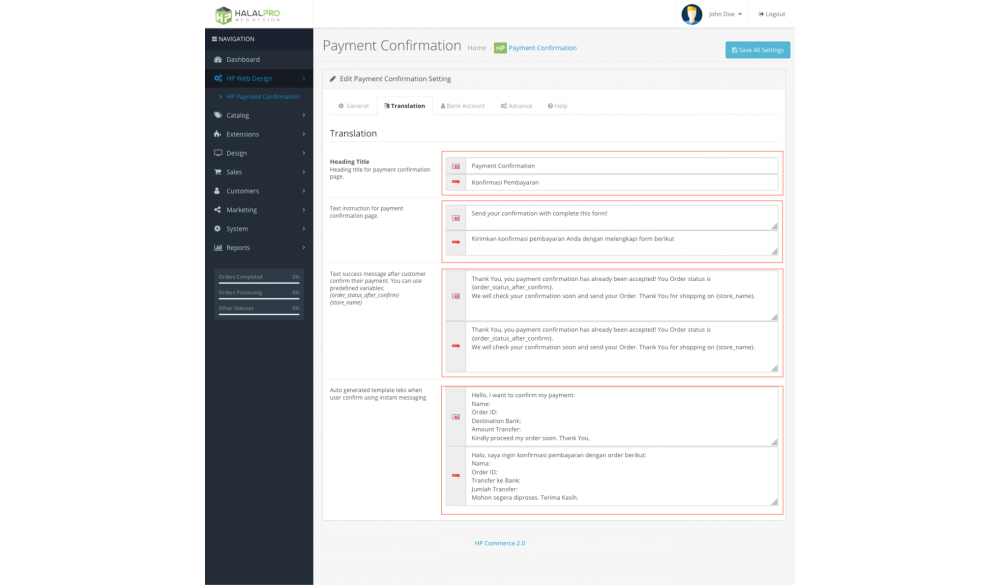Screen dimensions: 1000x585
Task: Click the Extensions puzzle icon
Action: (x=217, y=134)
